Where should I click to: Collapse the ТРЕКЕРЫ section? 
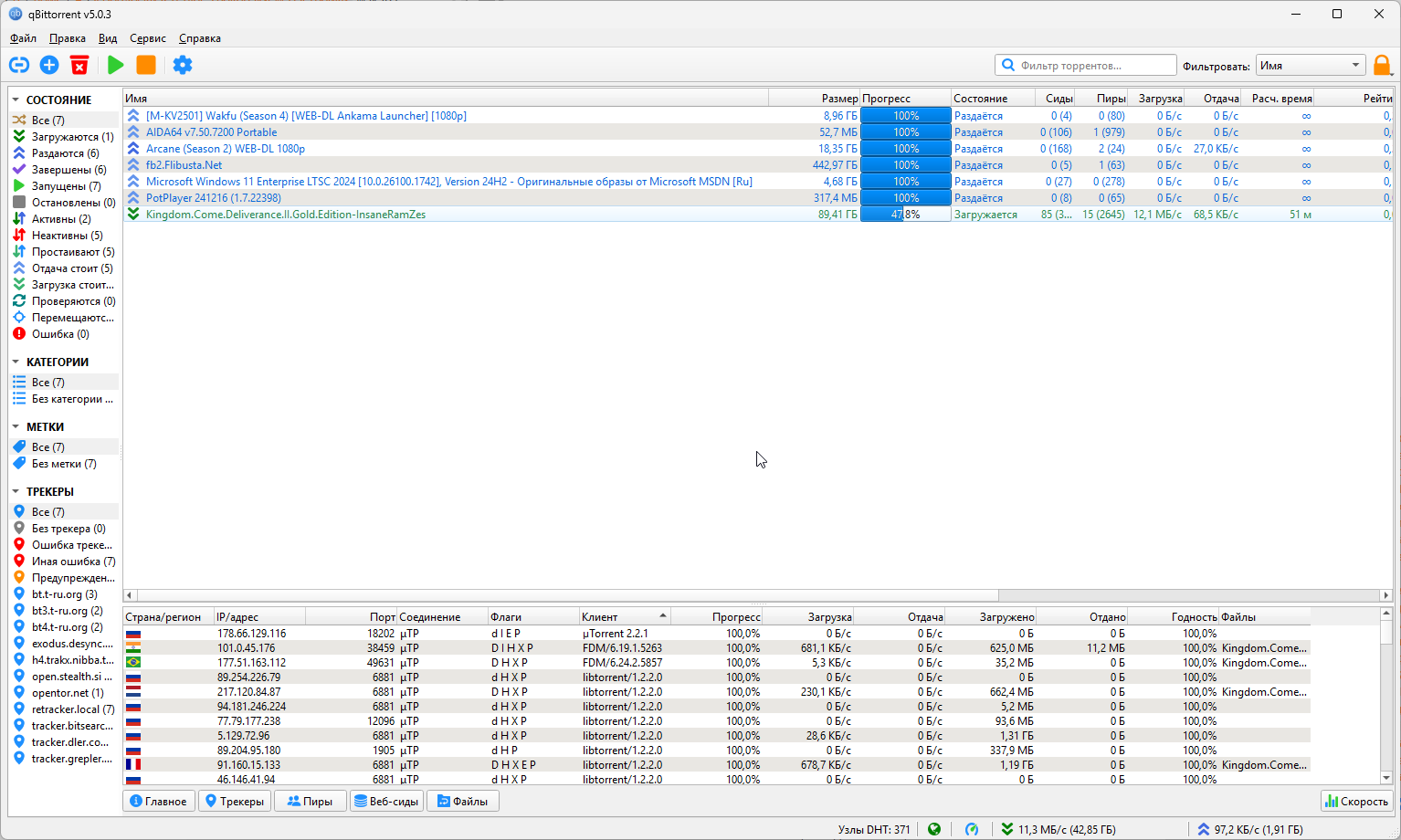click(x=16, y=491)
